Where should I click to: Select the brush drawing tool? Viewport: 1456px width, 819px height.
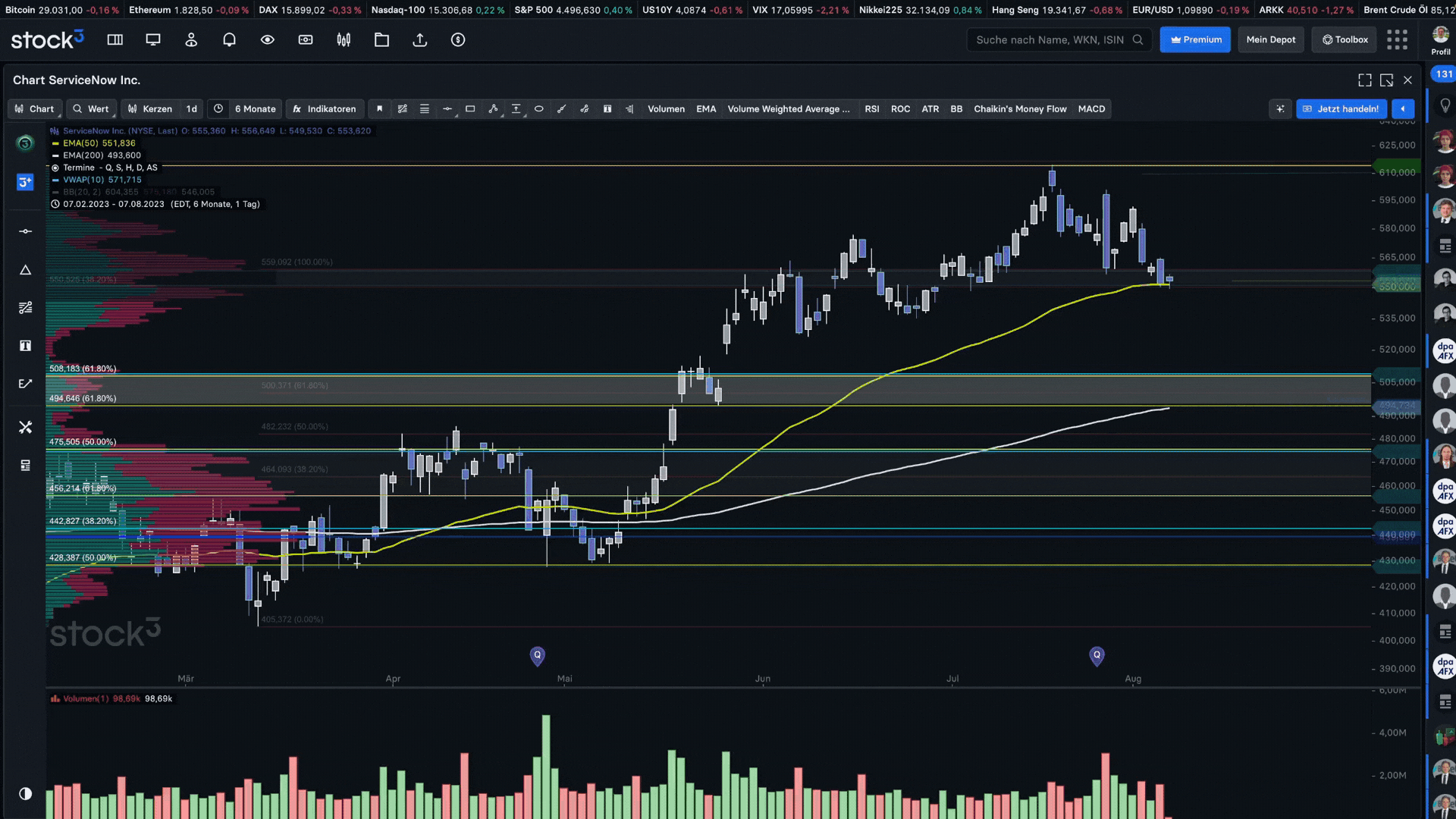pos(562,108)
